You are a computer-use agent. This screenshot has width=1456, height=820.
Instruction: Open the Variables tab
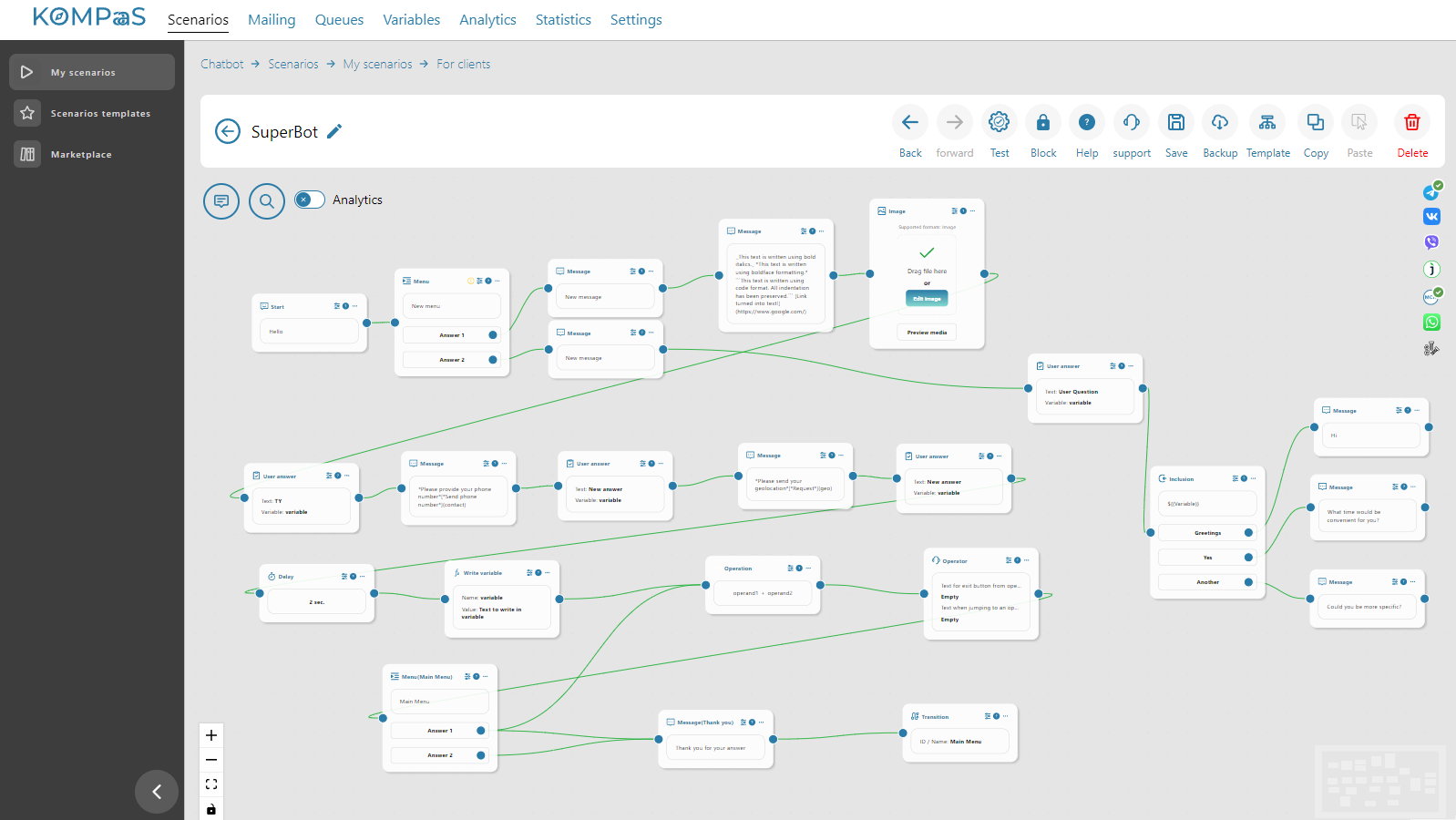click(x=411, y=20)
